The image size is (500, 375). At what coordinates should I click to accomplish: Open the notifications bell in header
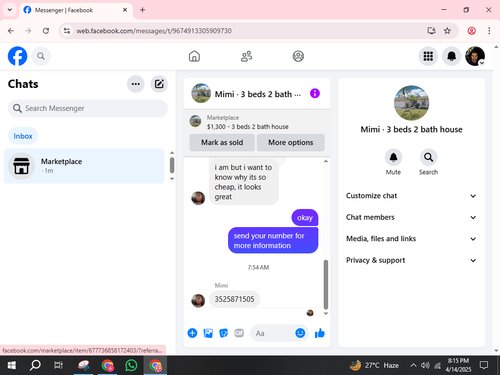tap(451, 56)
